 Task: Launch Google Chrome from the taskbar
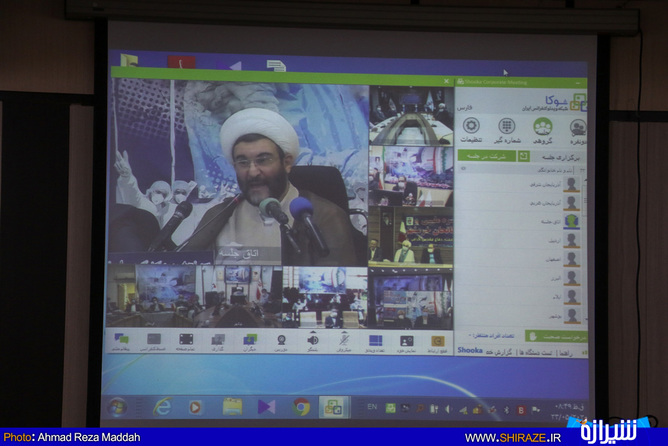[x=301, y=407]
